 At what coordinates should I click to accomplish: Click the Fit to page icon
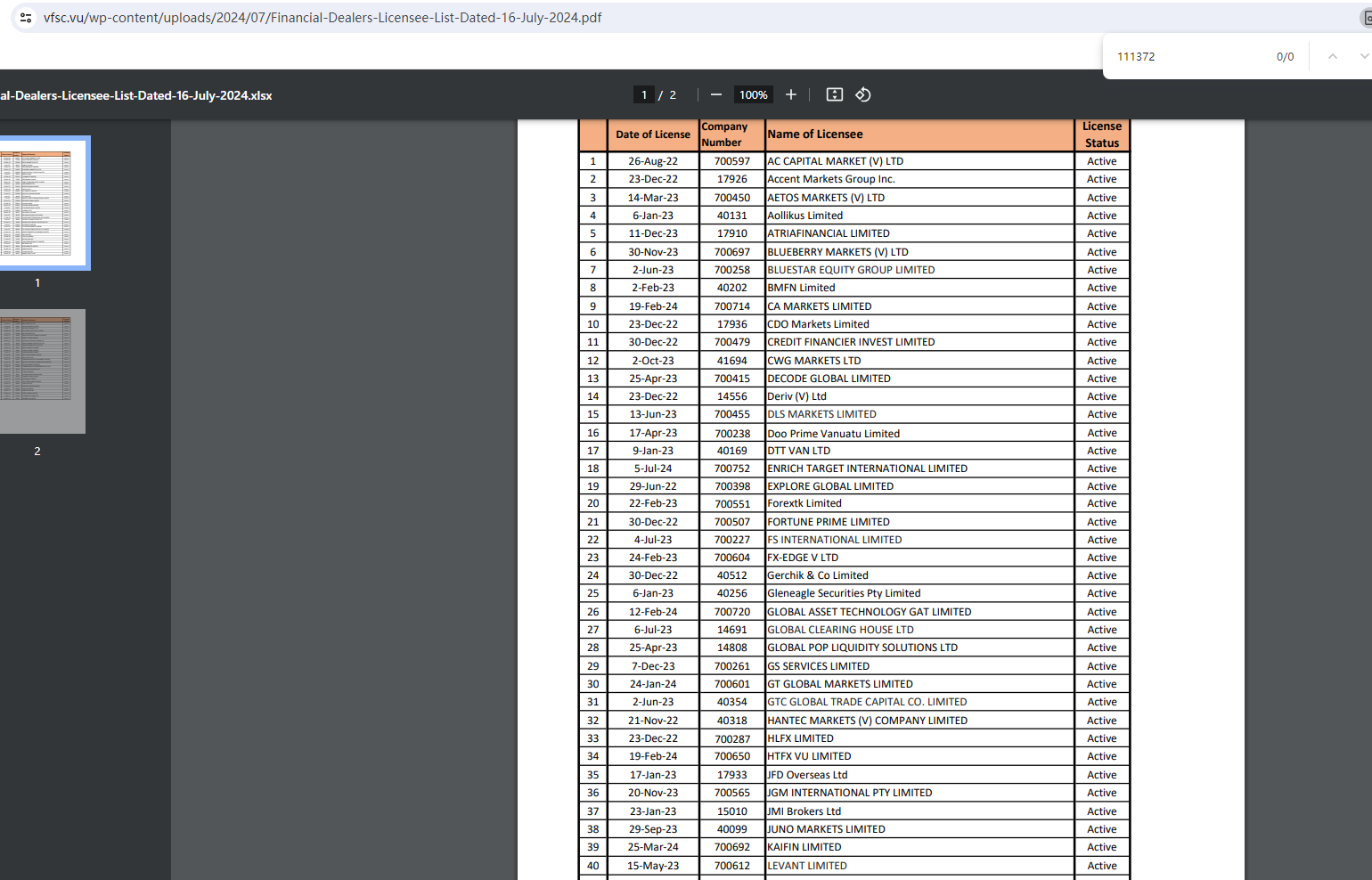click(834, 94)
